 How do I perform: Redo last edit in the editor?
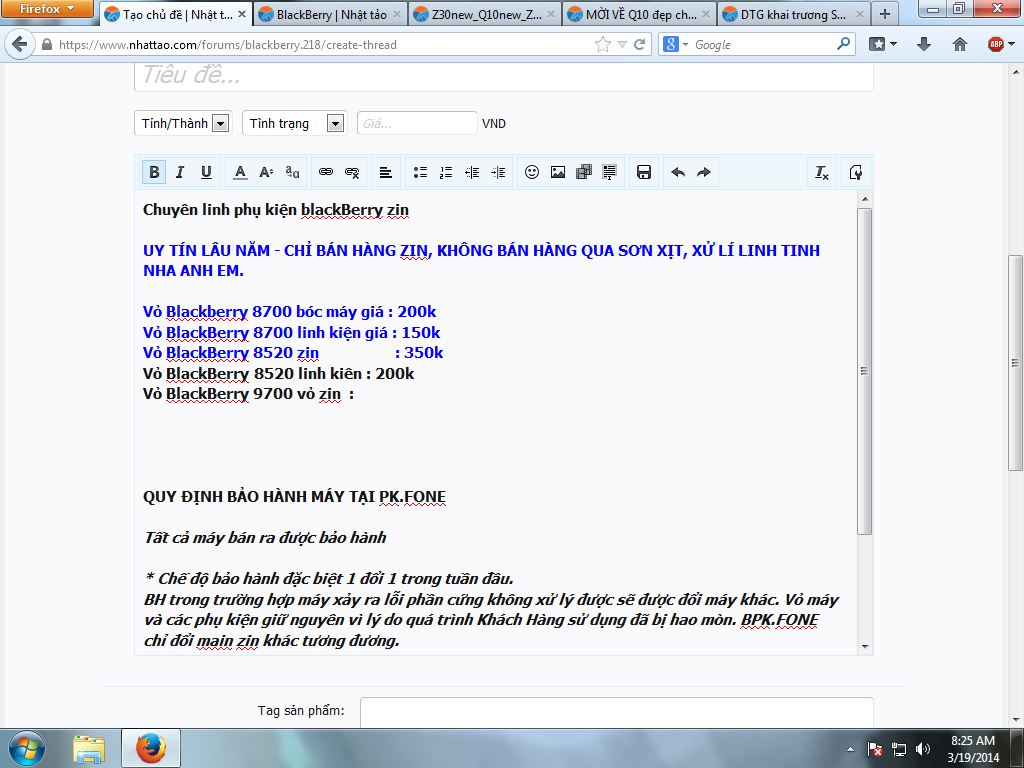(x=703, y=172)
